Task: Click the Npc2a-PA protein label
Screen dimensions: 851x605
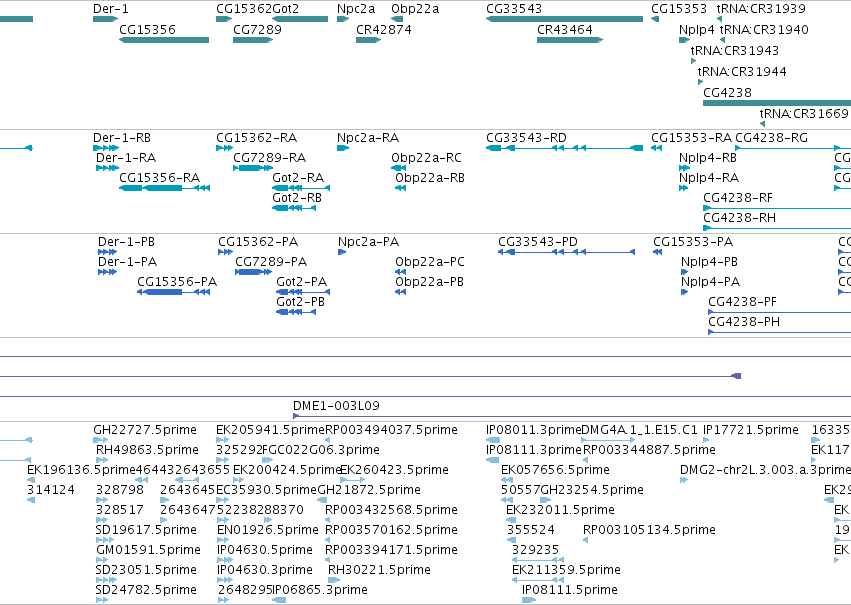Action: coord(369,242)
